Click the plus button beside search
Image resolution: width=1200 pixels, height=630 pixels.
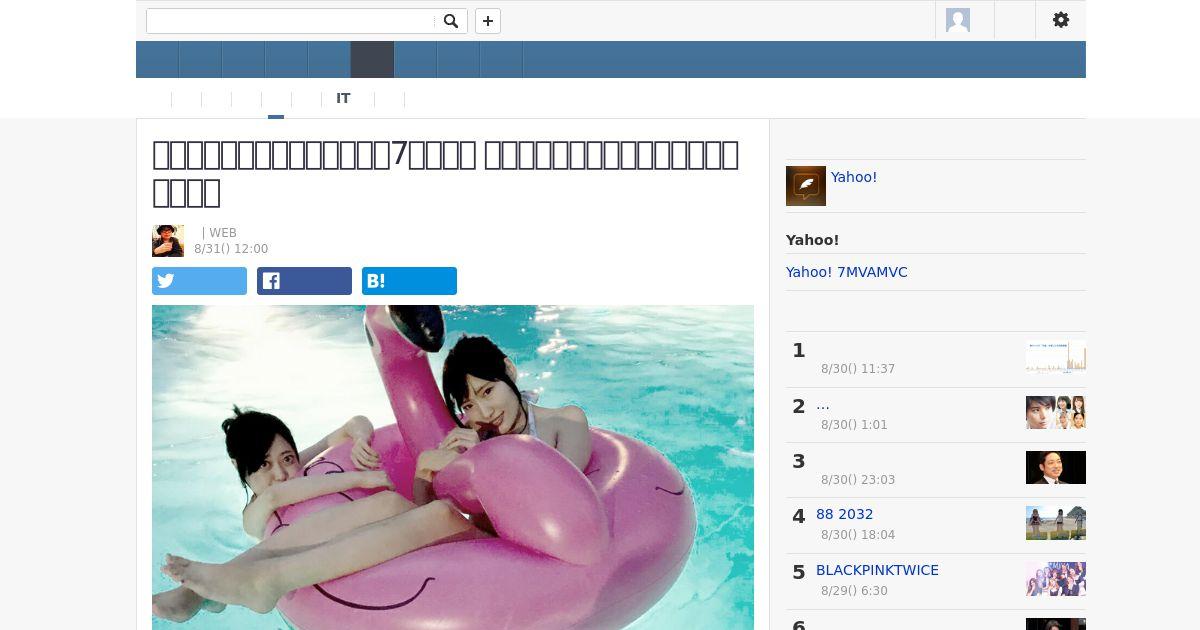488,21
